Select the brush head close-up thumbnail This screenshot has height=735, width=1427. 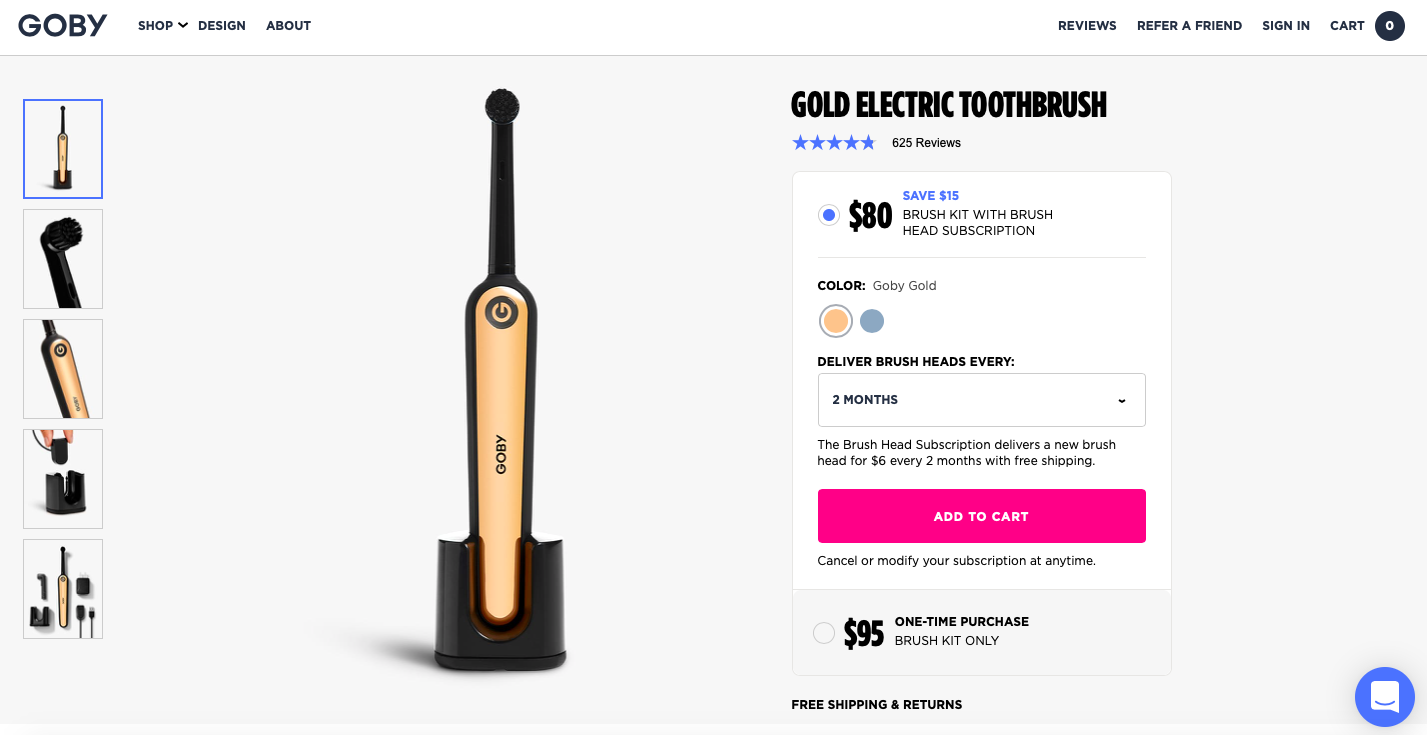63,259
